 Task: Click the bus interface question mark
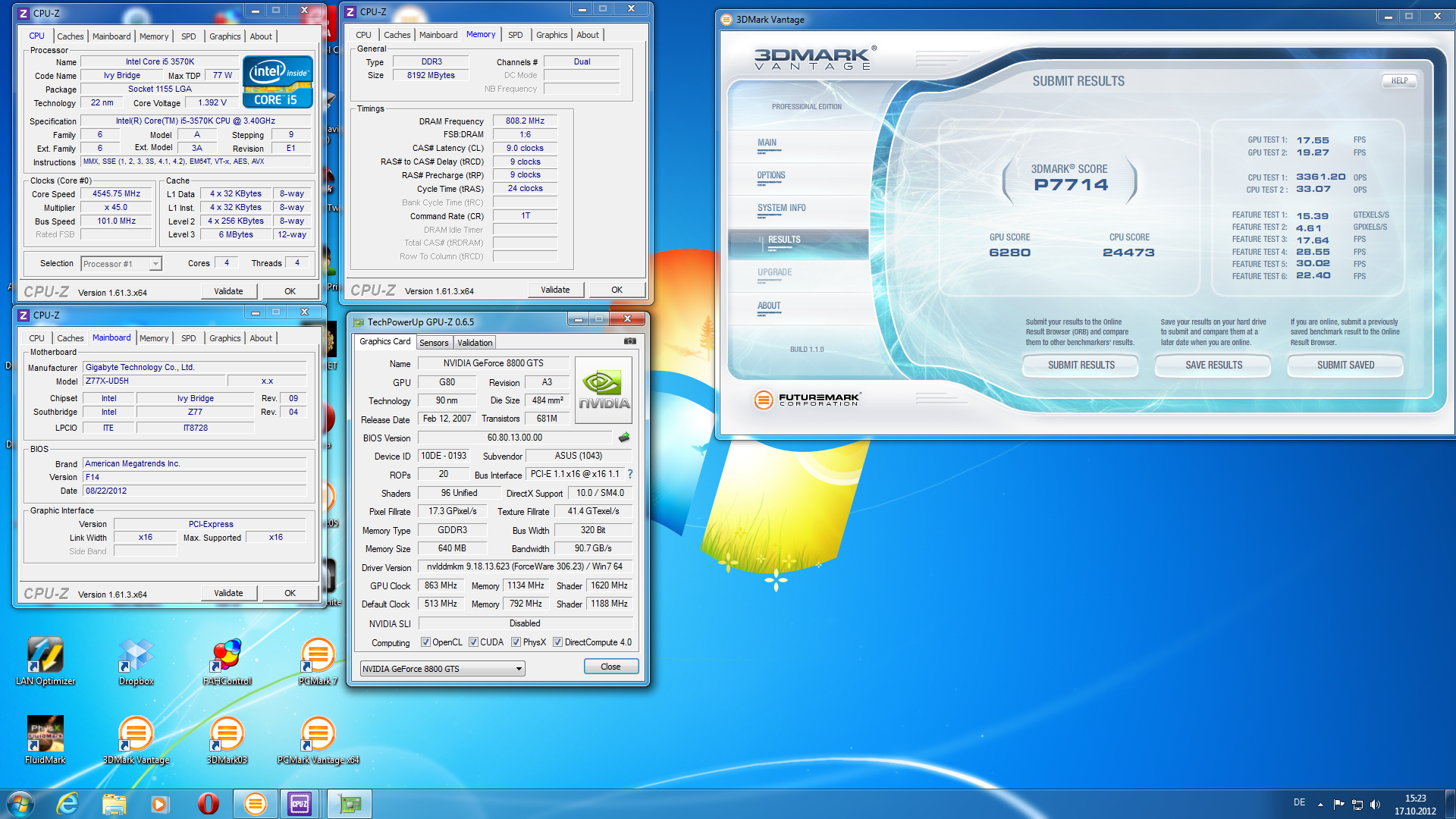(629, 474)
